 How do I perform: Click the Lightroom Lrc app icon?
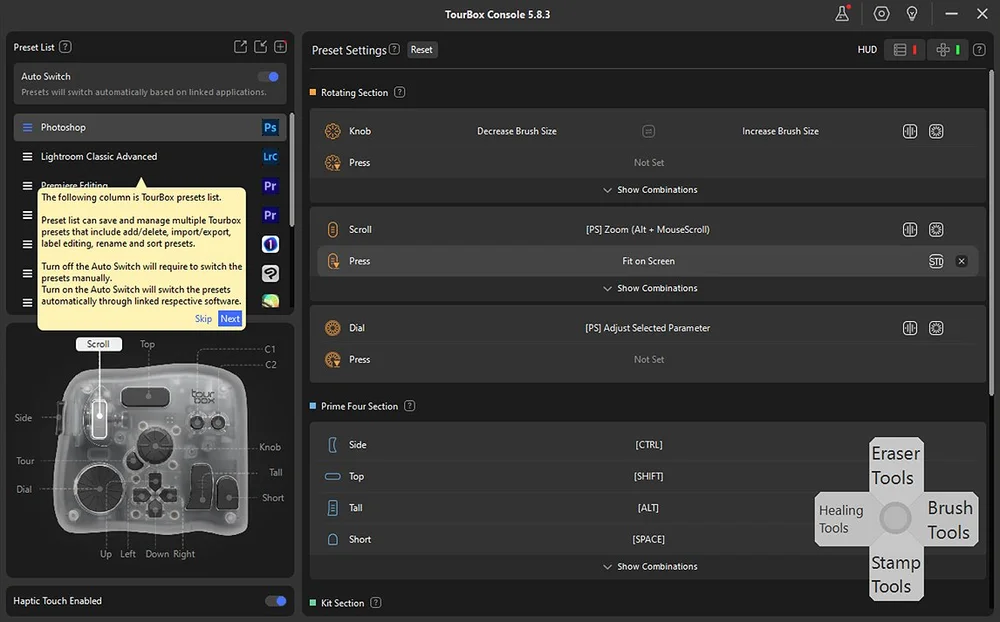[x=270, y=156]
